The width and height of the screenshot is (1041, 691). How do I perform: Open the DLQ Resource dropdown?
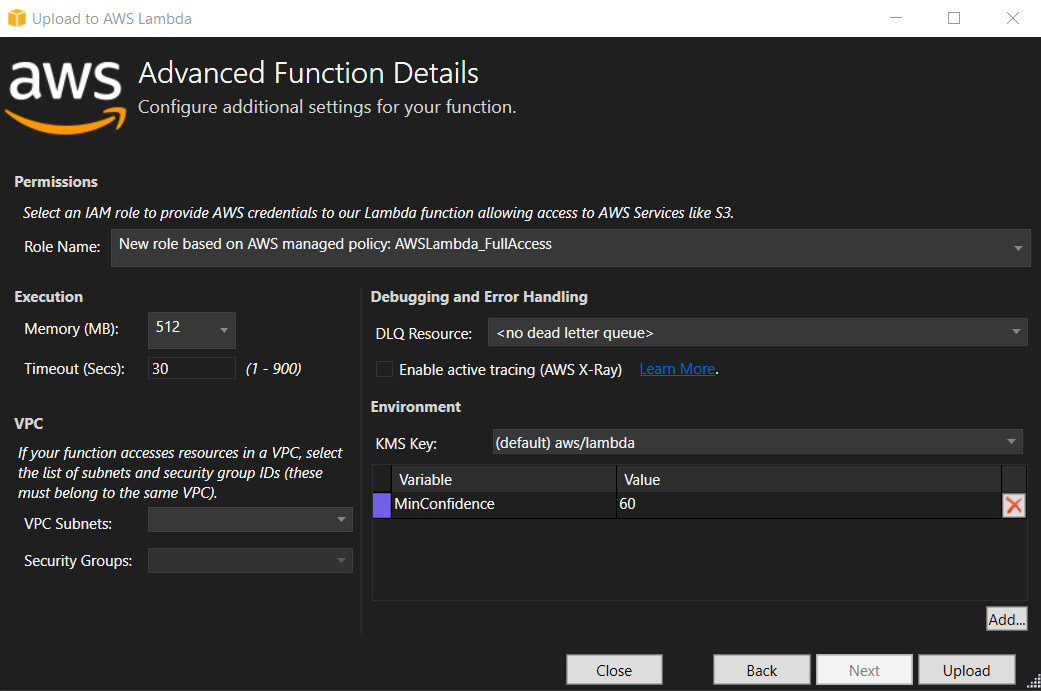click(x=1018, y=332)
